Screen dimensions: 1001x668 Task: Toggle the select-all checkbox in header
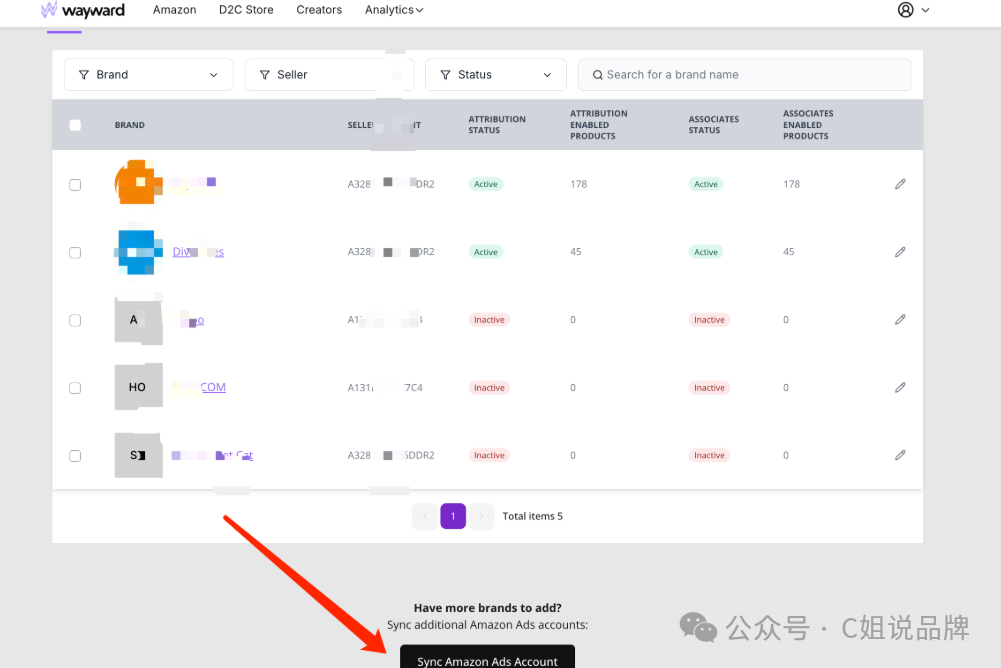click(x=75, y=125)
